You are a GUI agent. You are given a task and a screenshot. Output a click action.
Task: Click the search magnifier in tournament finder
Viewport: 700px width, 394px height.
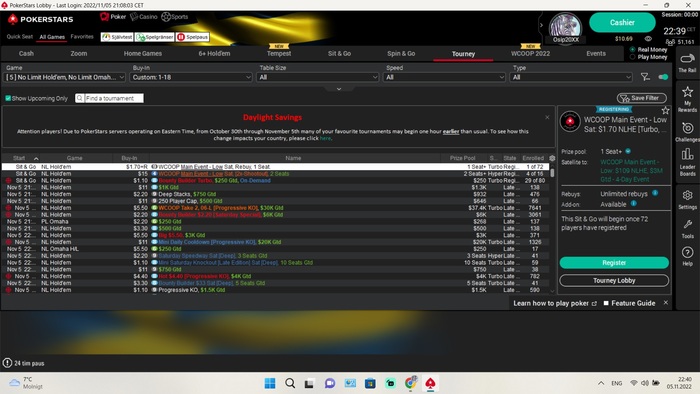point(79,98)
